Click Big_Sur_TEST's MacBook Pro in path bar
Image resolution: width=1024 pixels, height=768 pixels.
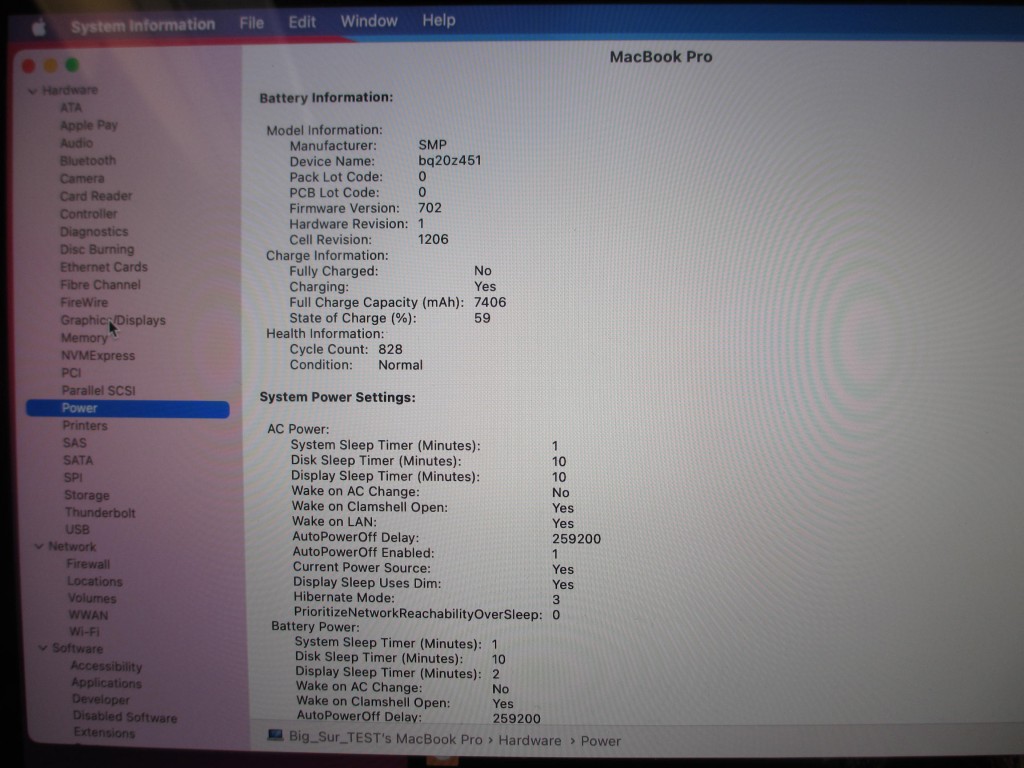(385, 739)
